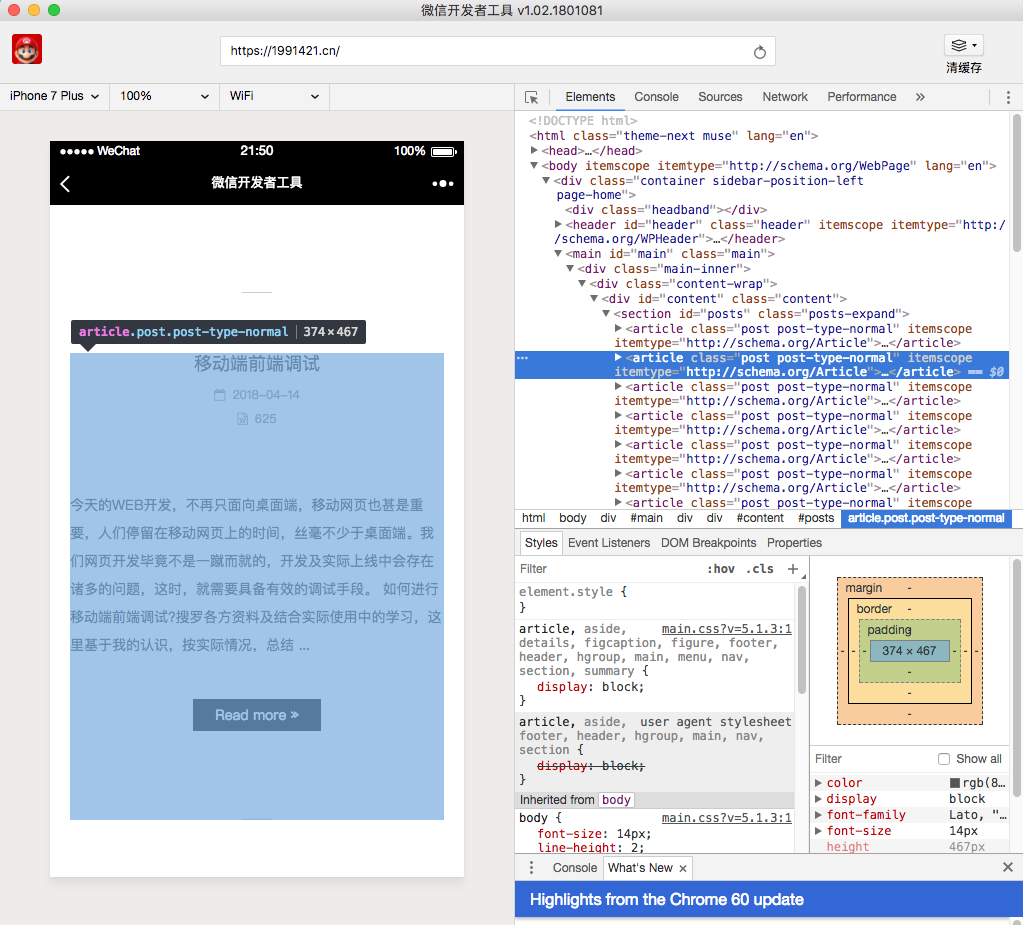1023x925 pixels.
Task: Open the 100% zoom dropdown
Action: [164, 97]
